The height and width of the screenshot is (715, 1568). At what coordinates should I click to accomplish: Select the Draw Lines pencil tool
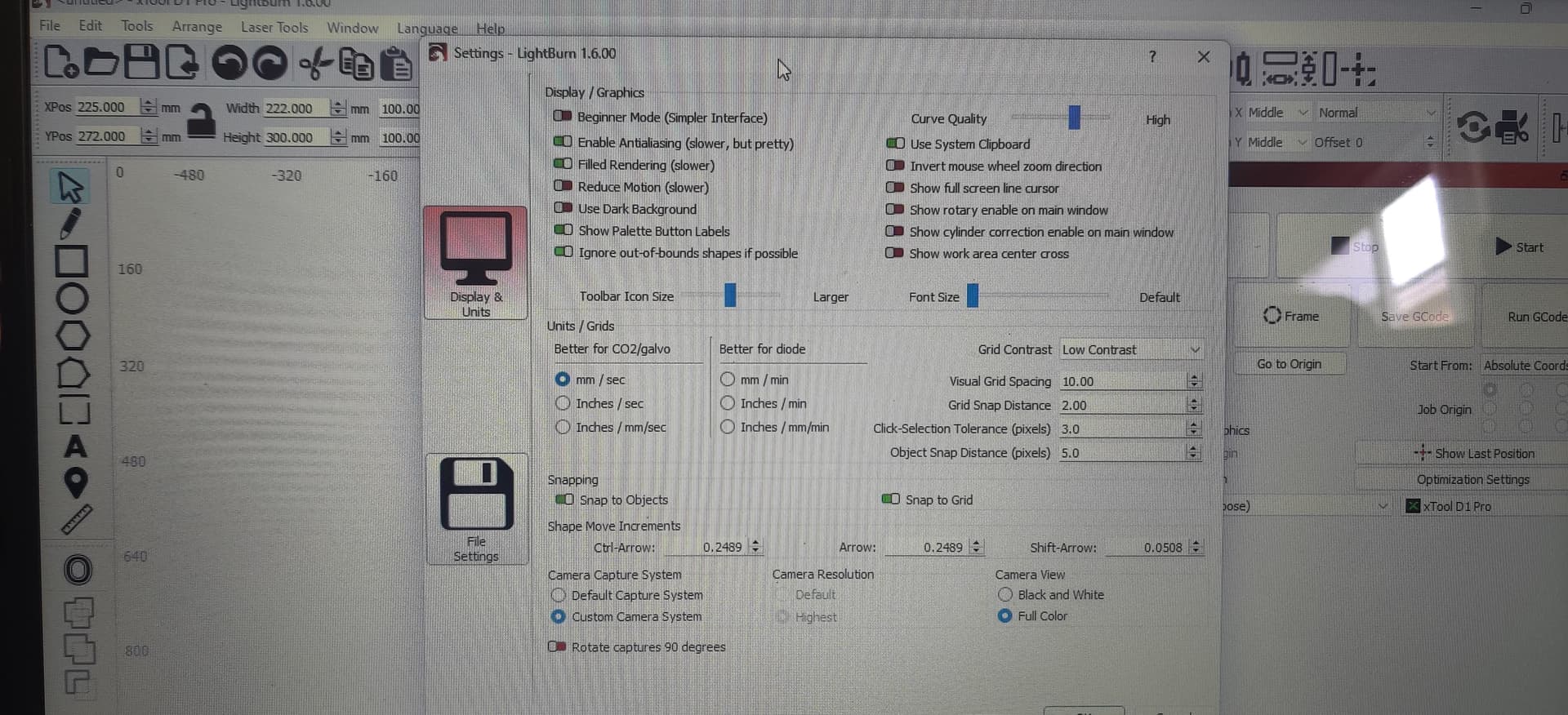(71, 224)
